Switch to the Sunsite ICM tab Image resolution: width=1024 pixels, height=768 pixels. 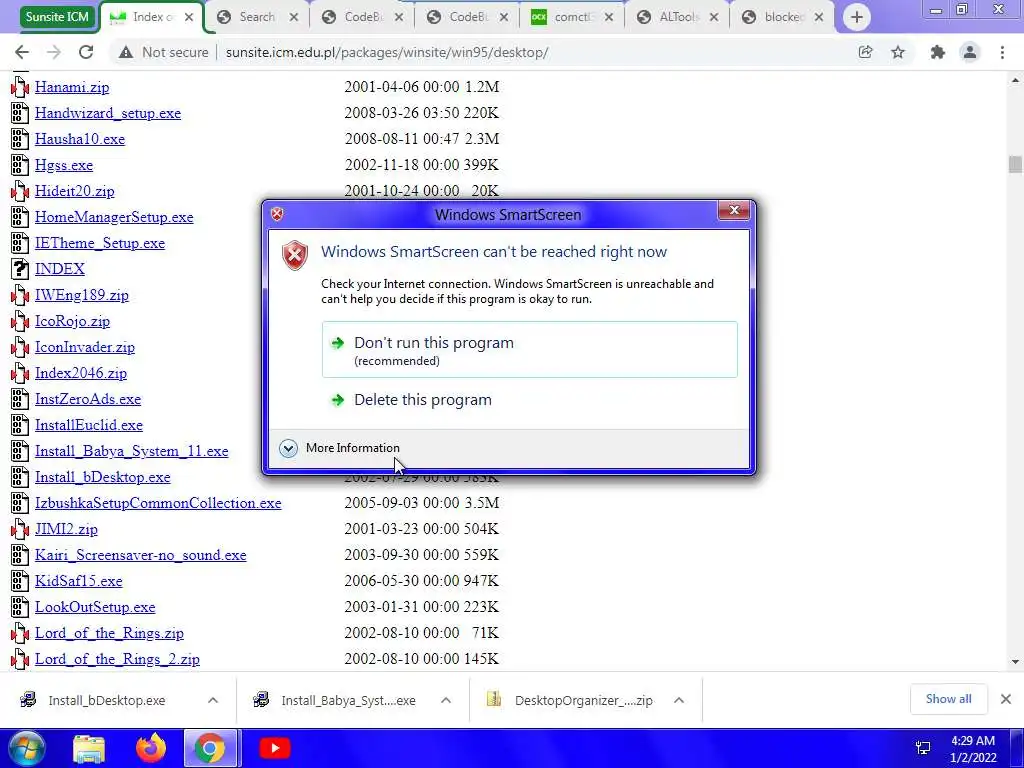point(57,17)
